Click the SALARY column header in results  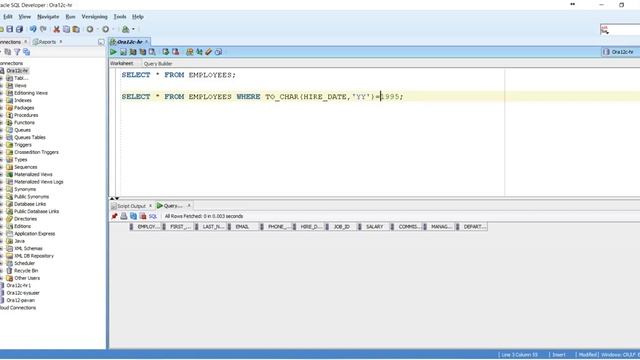pyautogui.click(x=375, y=227)
